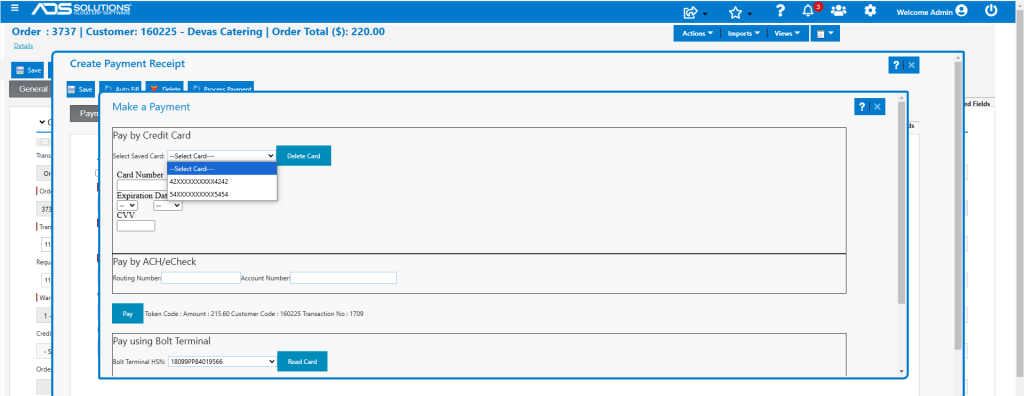This screenshot has width=1024, height=396.
Task: Click the Delete Card button
Action: [x=304, y=156]
